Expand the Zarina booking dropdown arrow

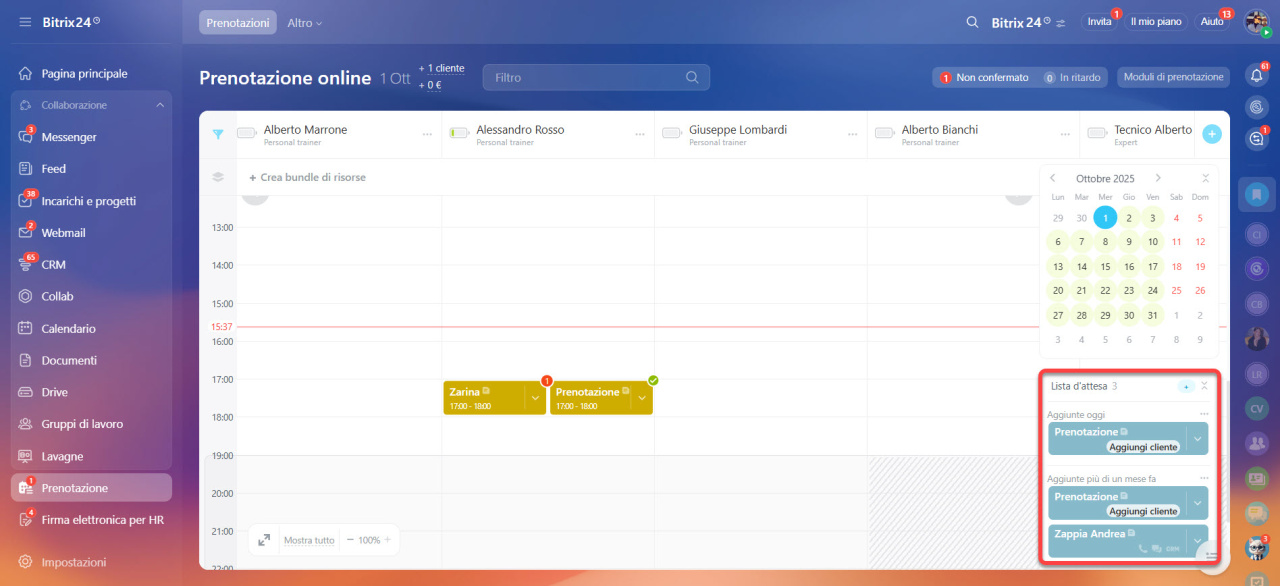click(x=535, y=398)
